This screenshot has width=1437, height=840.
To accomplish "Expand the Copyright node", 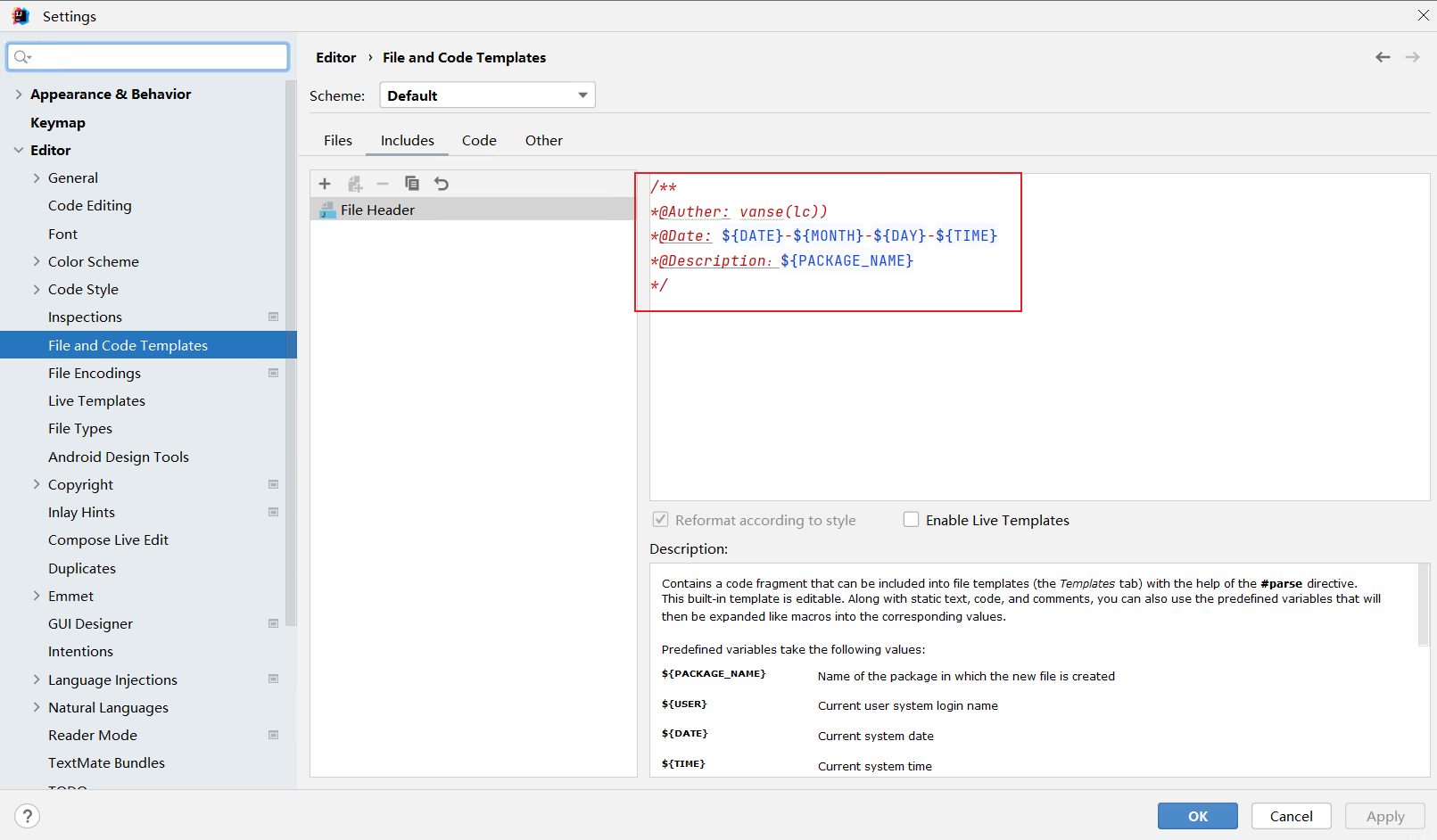I will pos(37,484).
